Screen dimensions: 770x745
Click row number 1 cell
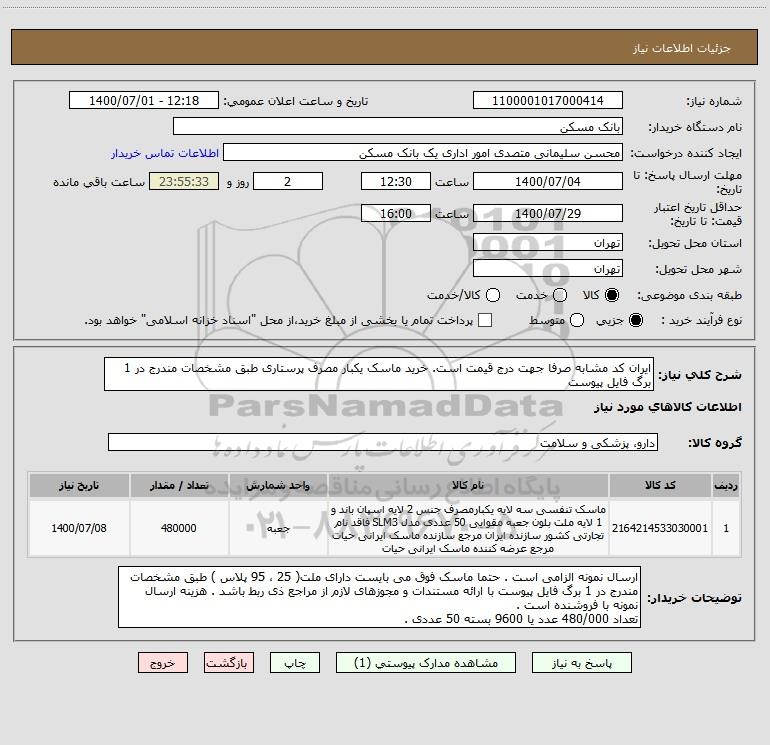[726, 528]
